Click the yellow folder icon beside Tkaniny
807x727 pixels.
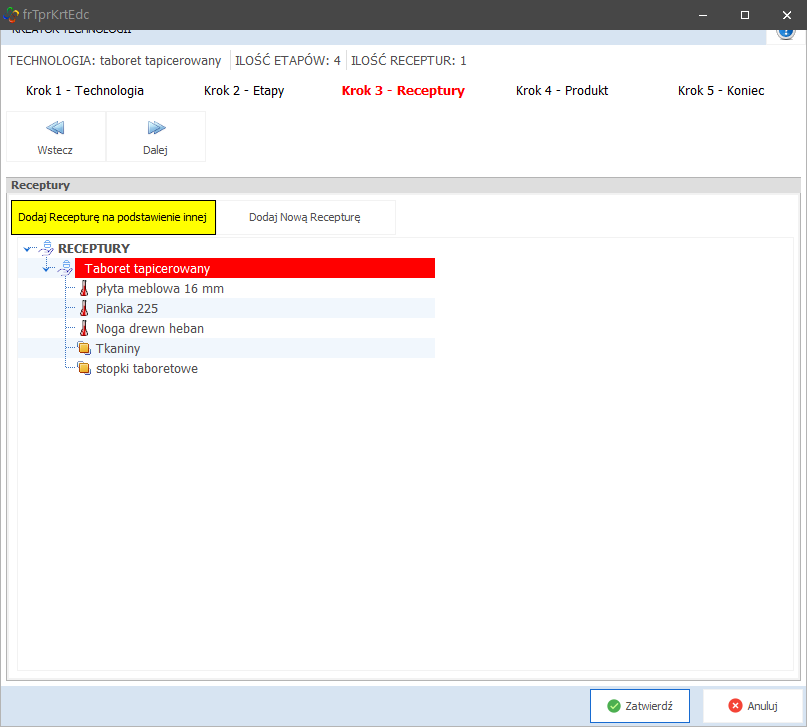[84, 348]
